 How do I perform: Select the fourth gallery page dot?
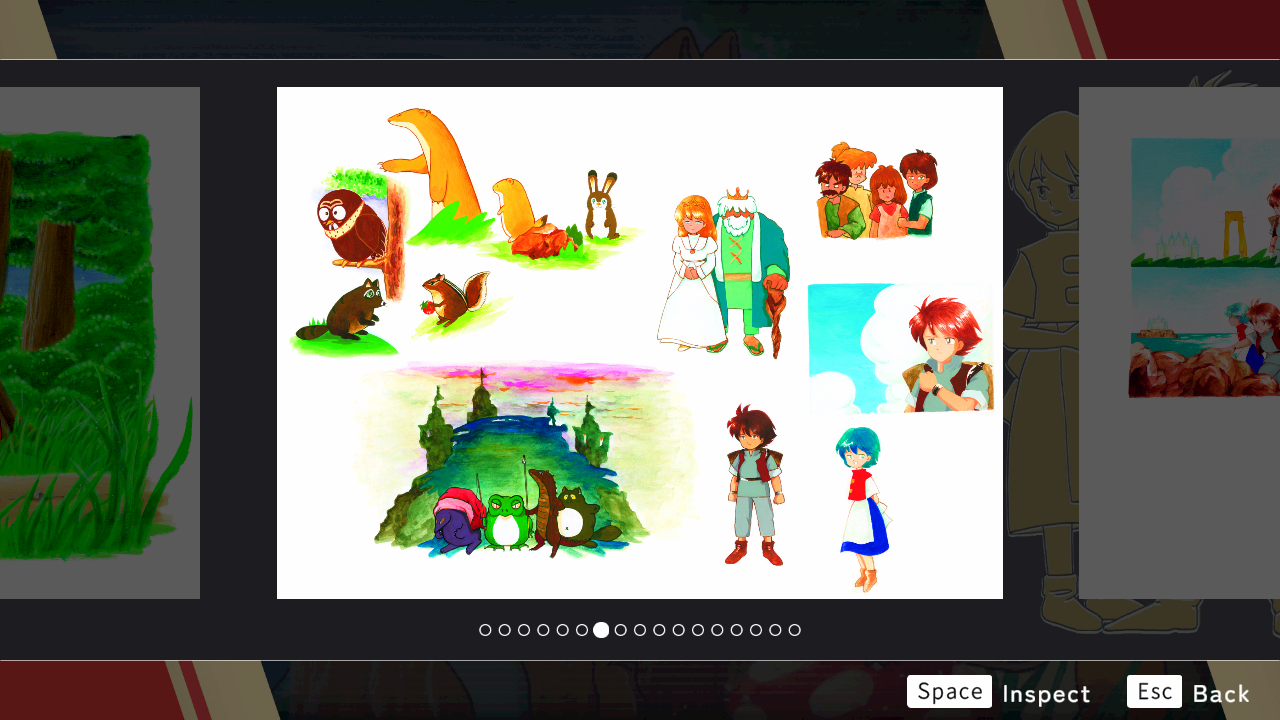543,630
